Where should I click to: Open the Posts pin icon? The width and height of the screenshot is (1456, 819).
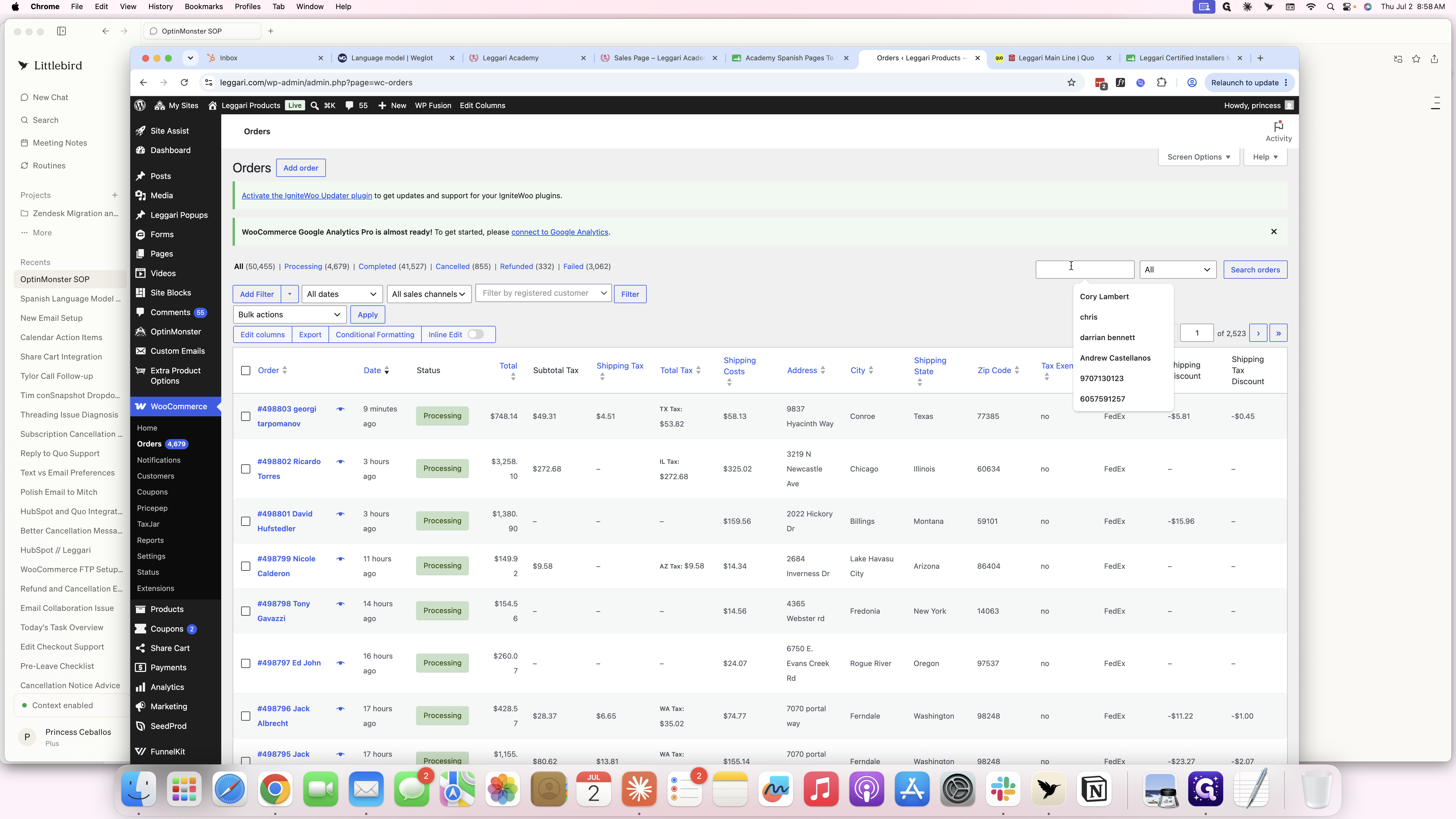click(140, 176)
